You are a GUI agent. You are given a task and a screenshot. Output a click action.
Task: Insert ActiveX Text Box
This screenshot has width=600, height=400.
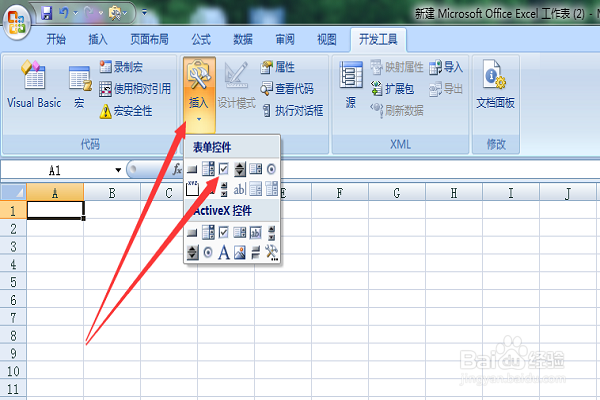pyautogui.click(x=256, y=232)
